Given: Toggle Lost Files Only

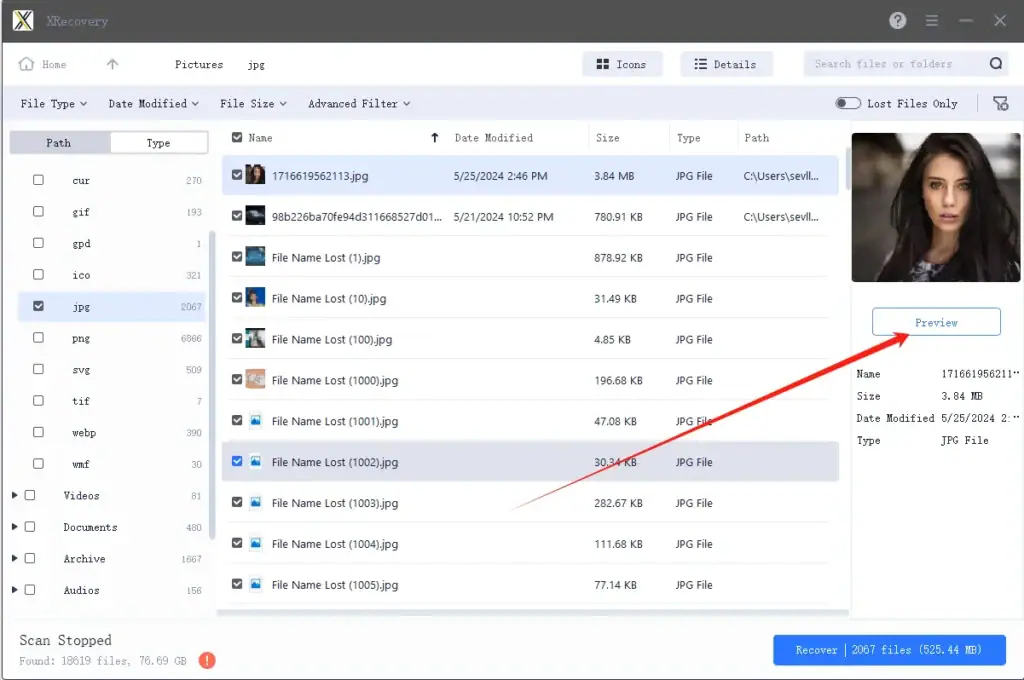Looking at the screenshot, I should click(847, 103).
